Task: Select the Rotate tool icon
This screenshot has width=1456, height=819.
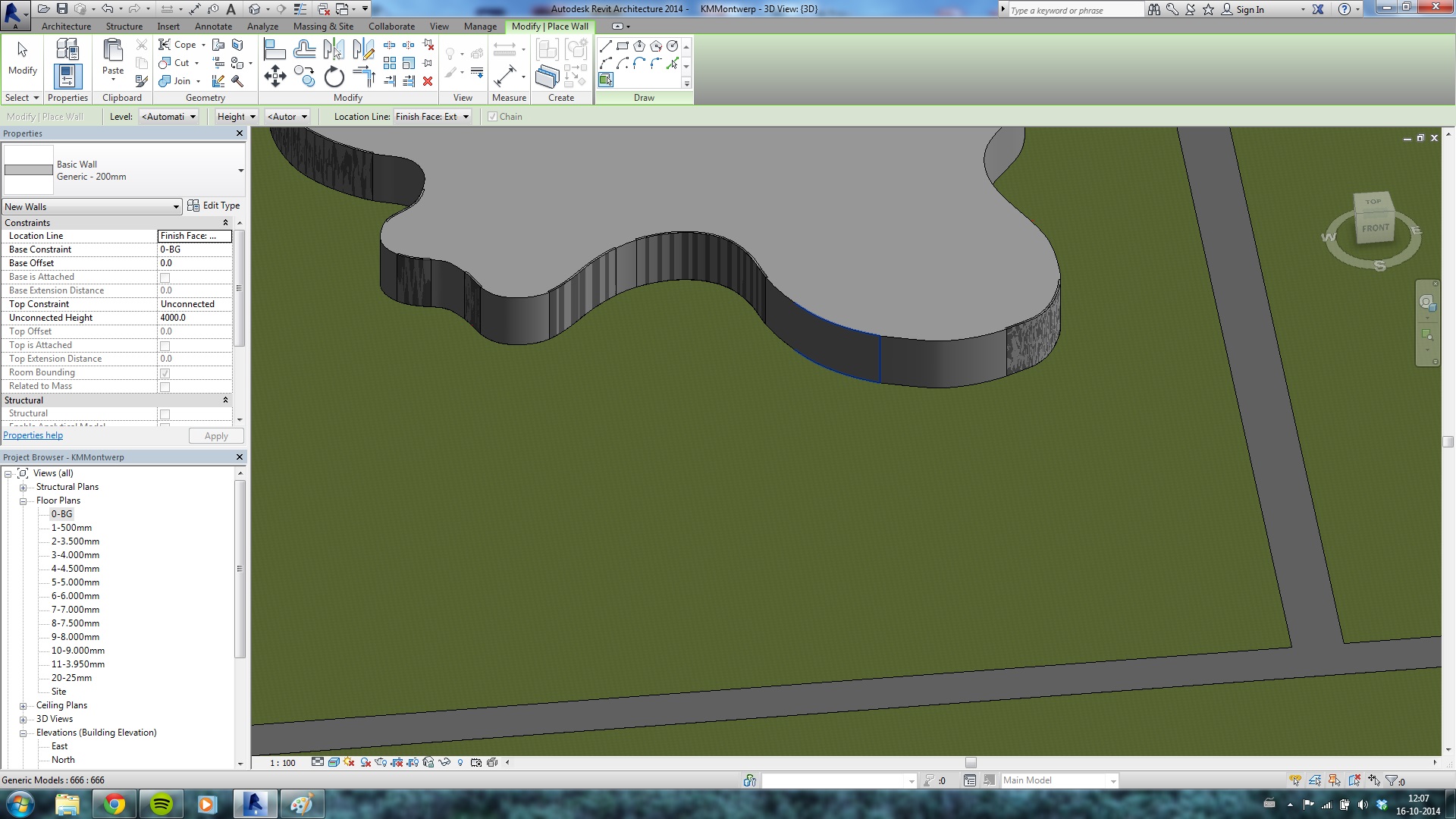Action: 334,77
